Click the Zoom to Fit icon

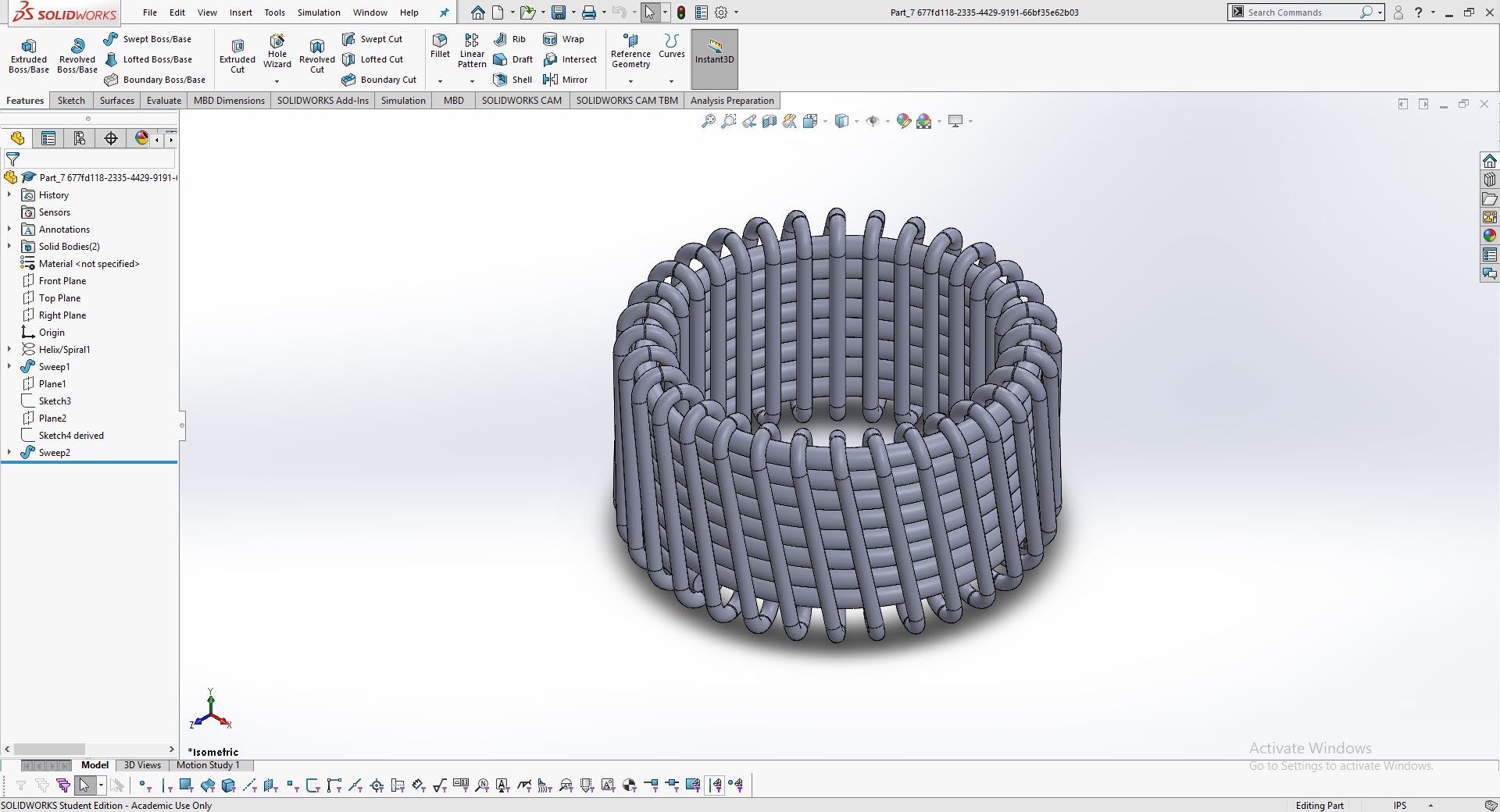pyautogui.click(x=709, y=121)
